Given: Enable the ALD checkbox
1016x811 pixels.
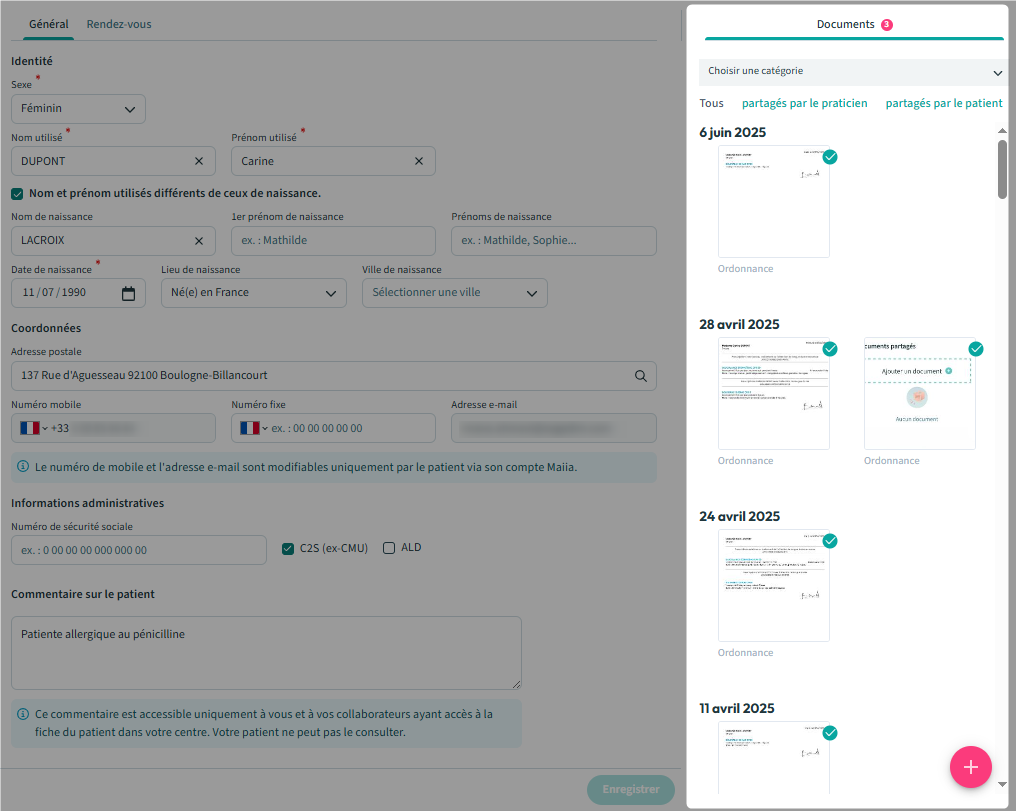Looking at the screenshot, I should click(x=390, y=548).
